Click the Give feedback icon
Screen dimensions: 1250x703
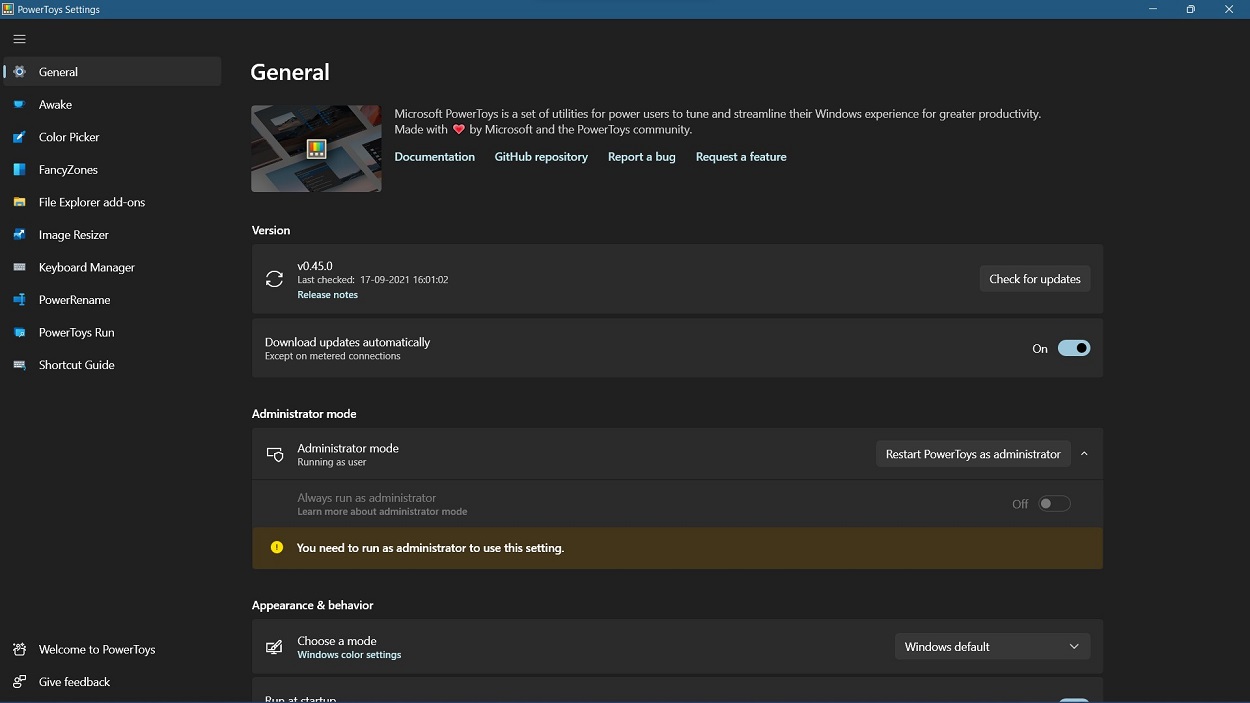point(19,682)
